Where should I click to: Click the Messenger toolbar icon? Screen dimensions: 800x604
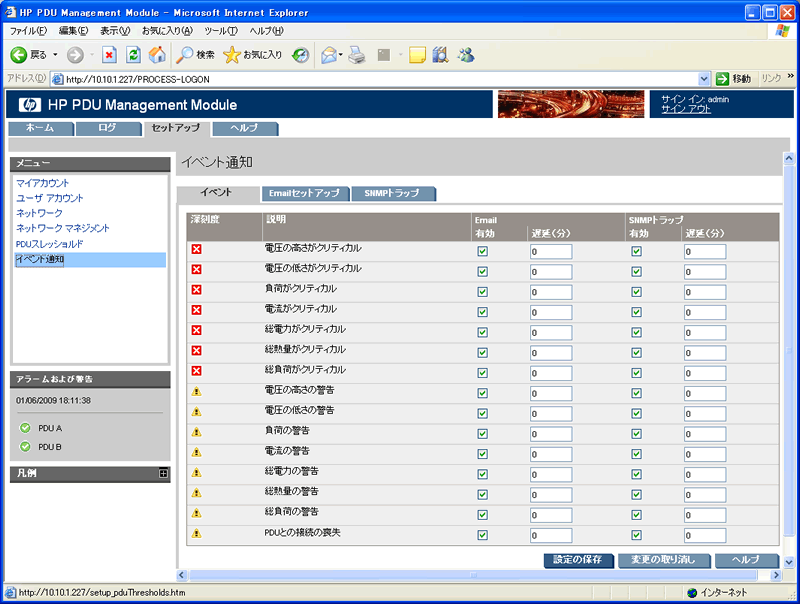click(x=466, y=54)
